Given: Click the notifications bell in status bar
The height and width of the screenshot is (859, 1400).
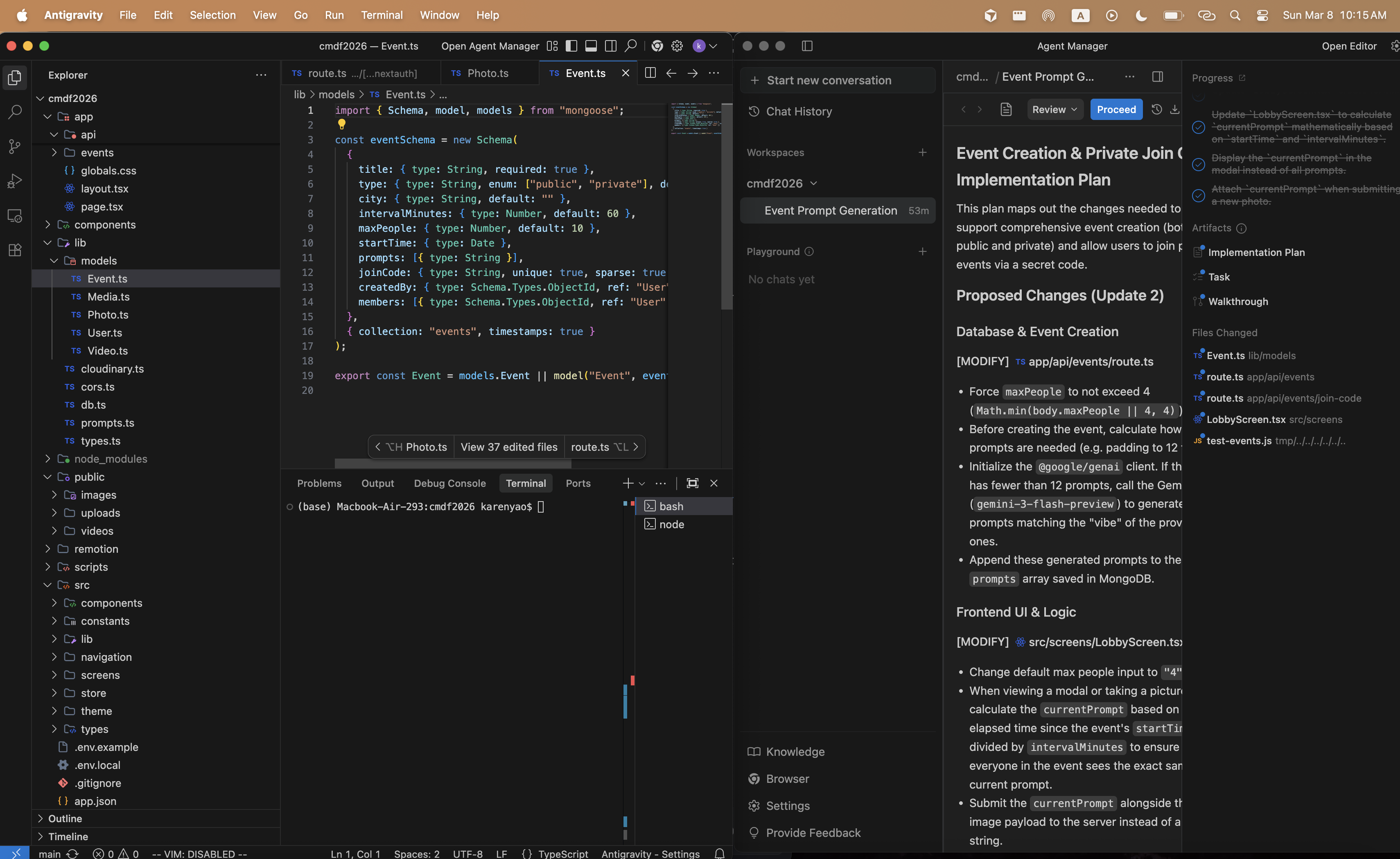Looking at the screenshot, I should [x=719, y=853].
